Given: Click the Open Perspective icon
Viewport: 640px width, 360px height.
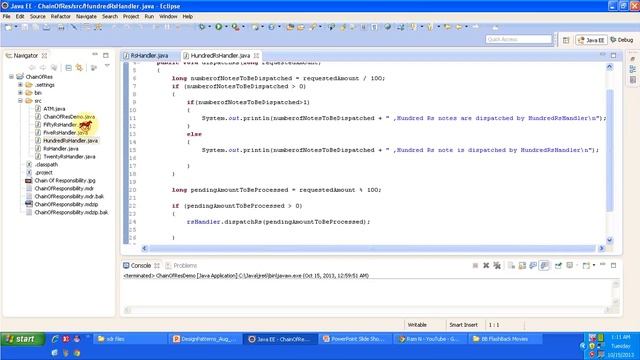Looking at the screenshot, I should point(566,40).
